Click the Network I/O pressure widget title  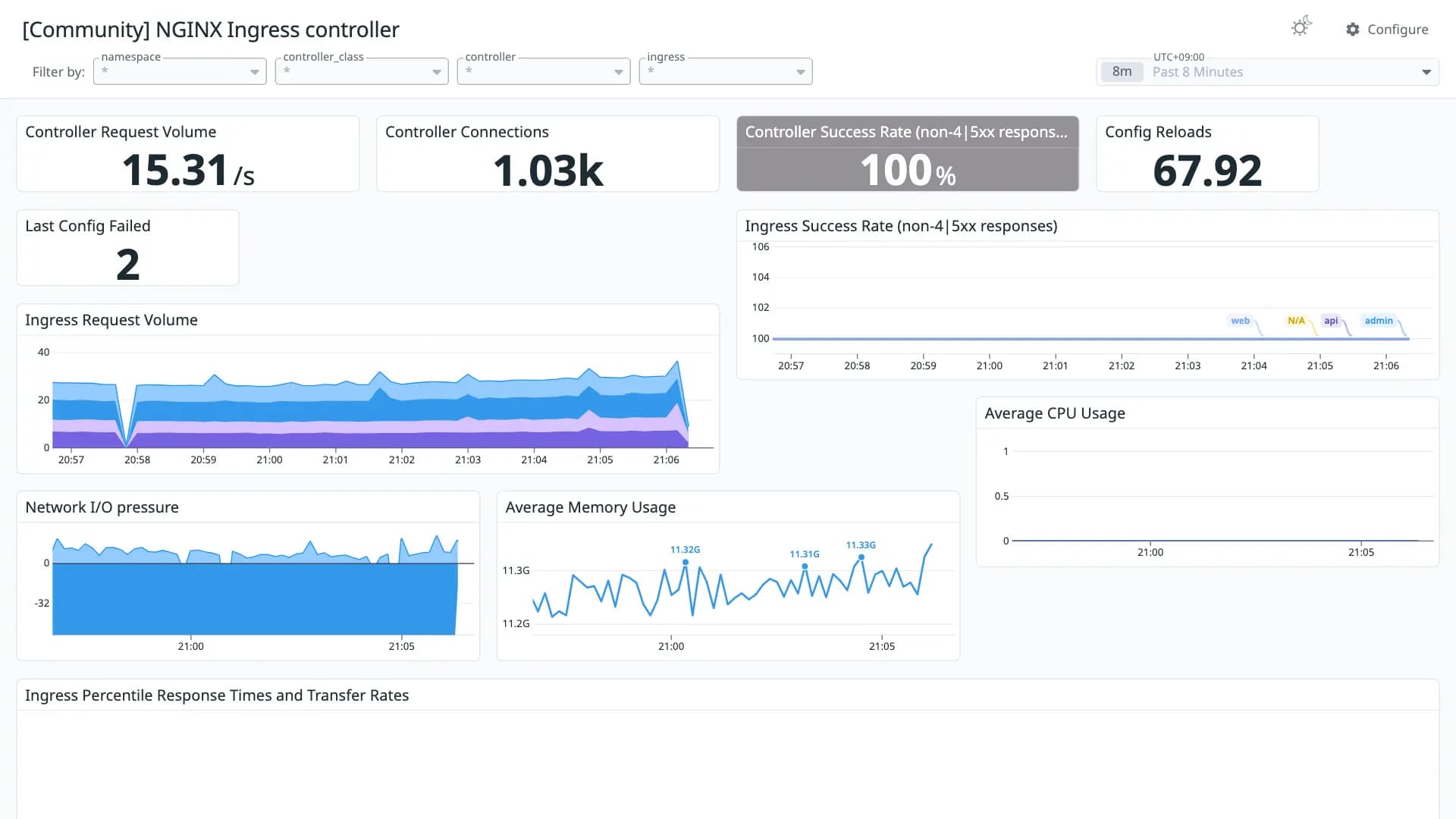point(102,507)
